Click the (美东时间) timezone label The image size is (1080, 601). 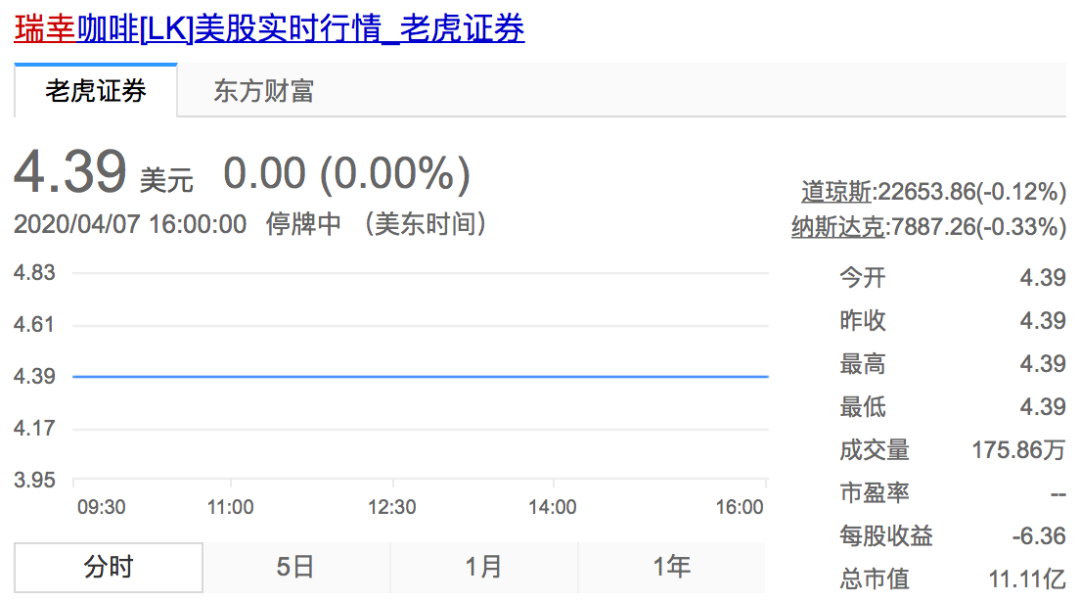[425, 224]
